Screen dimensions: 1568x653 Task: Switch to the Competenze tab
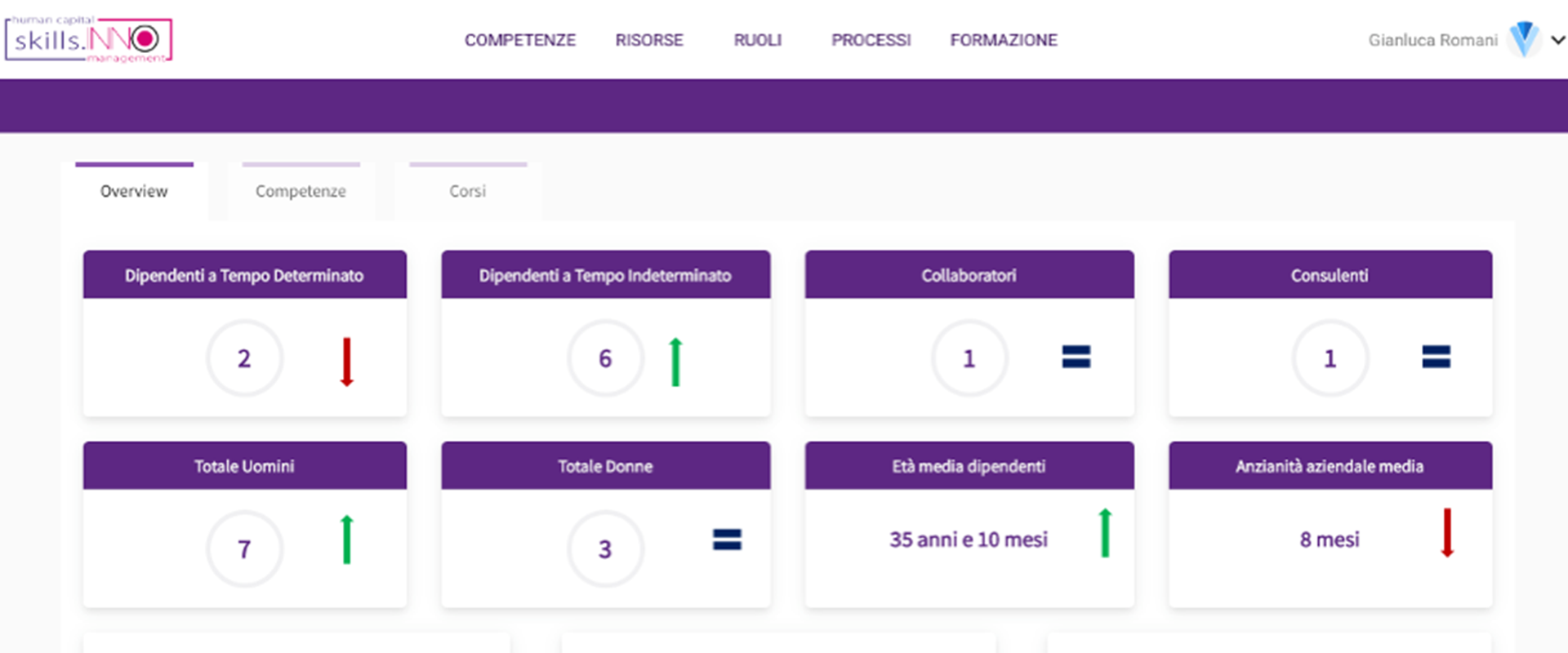tap(301, 191)
